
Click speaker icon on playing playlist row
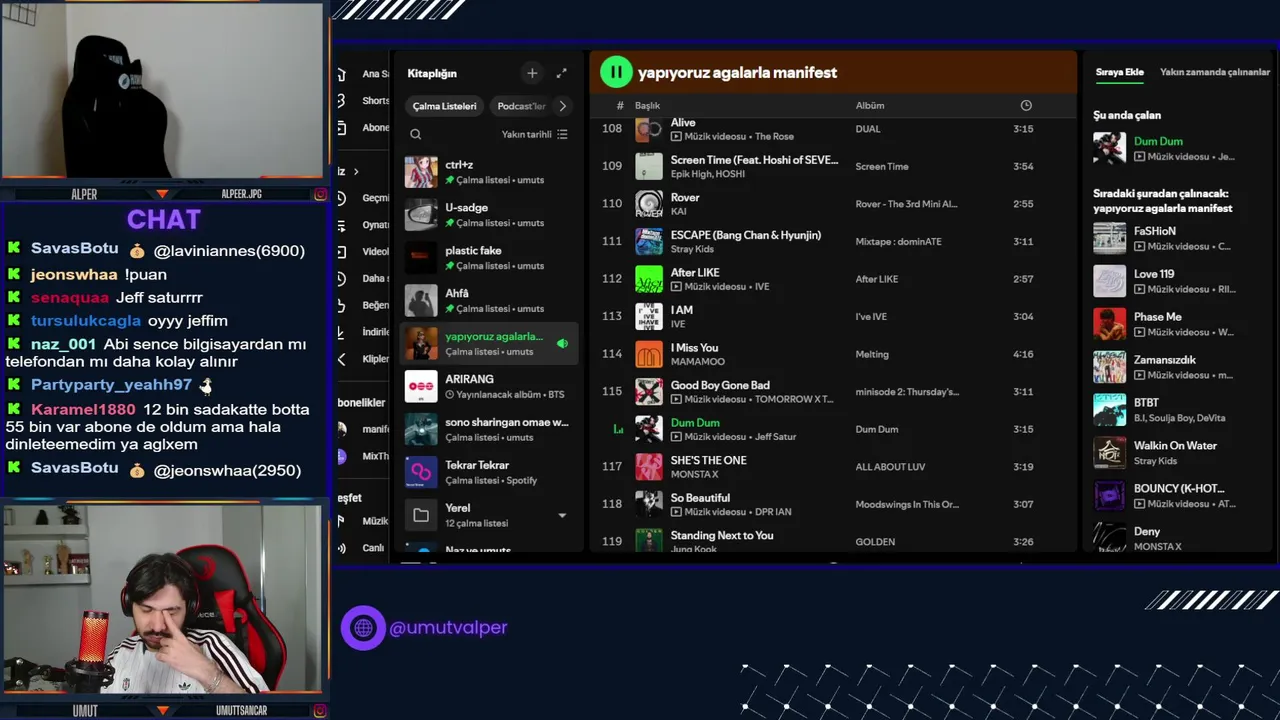tap(562, 343)
